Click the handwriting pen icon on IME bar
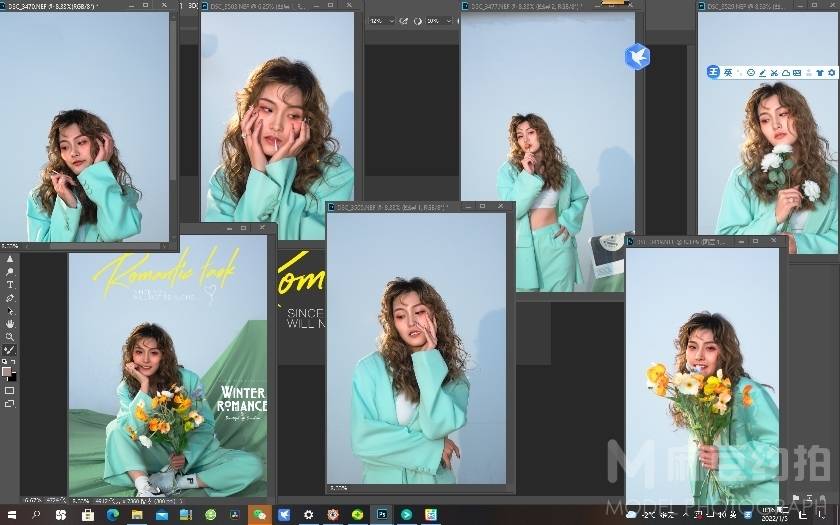This screenshot has height=525, width=840. tap(762, 72)
